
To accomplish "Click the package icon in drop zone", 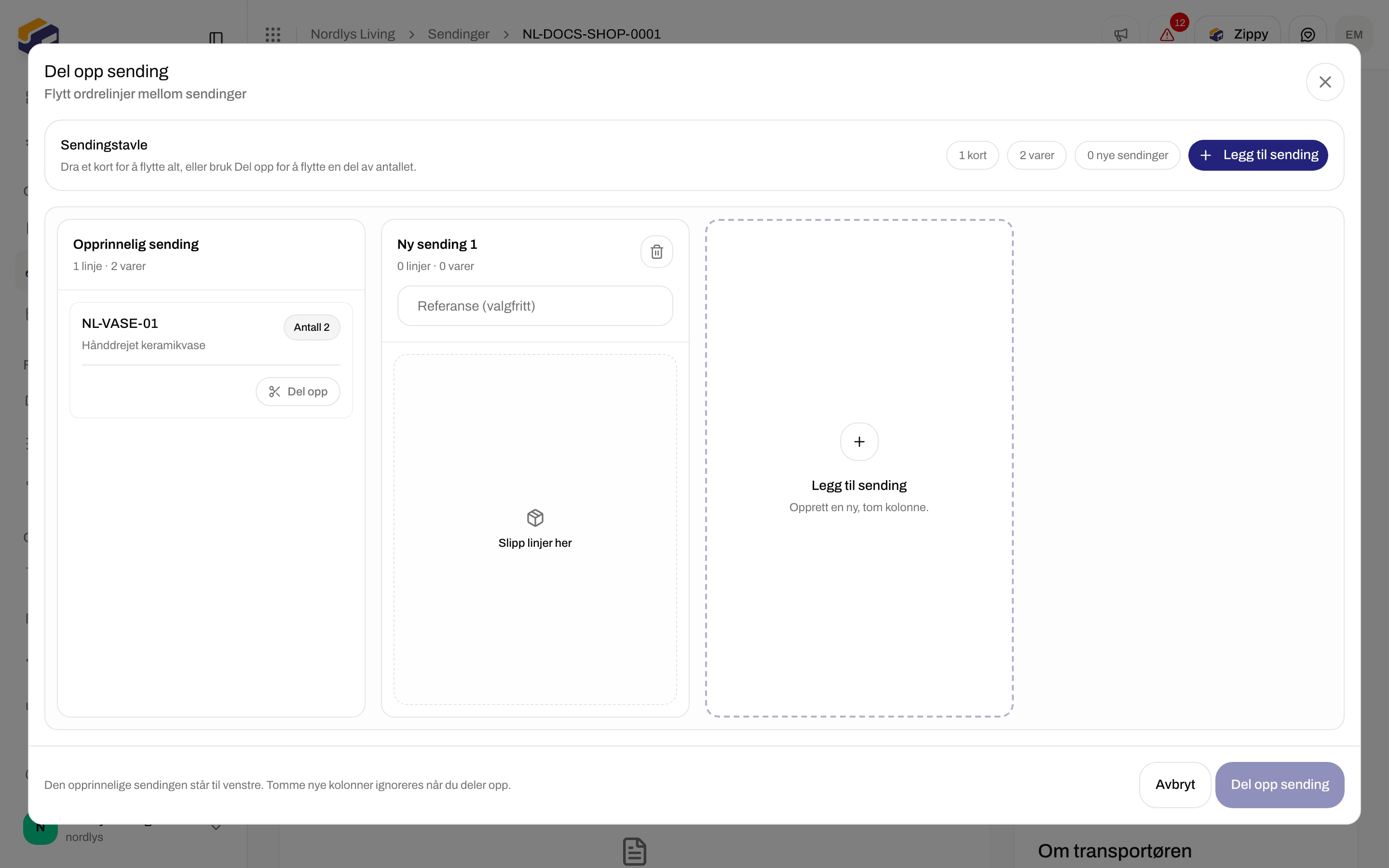I will tap(535, 518).
